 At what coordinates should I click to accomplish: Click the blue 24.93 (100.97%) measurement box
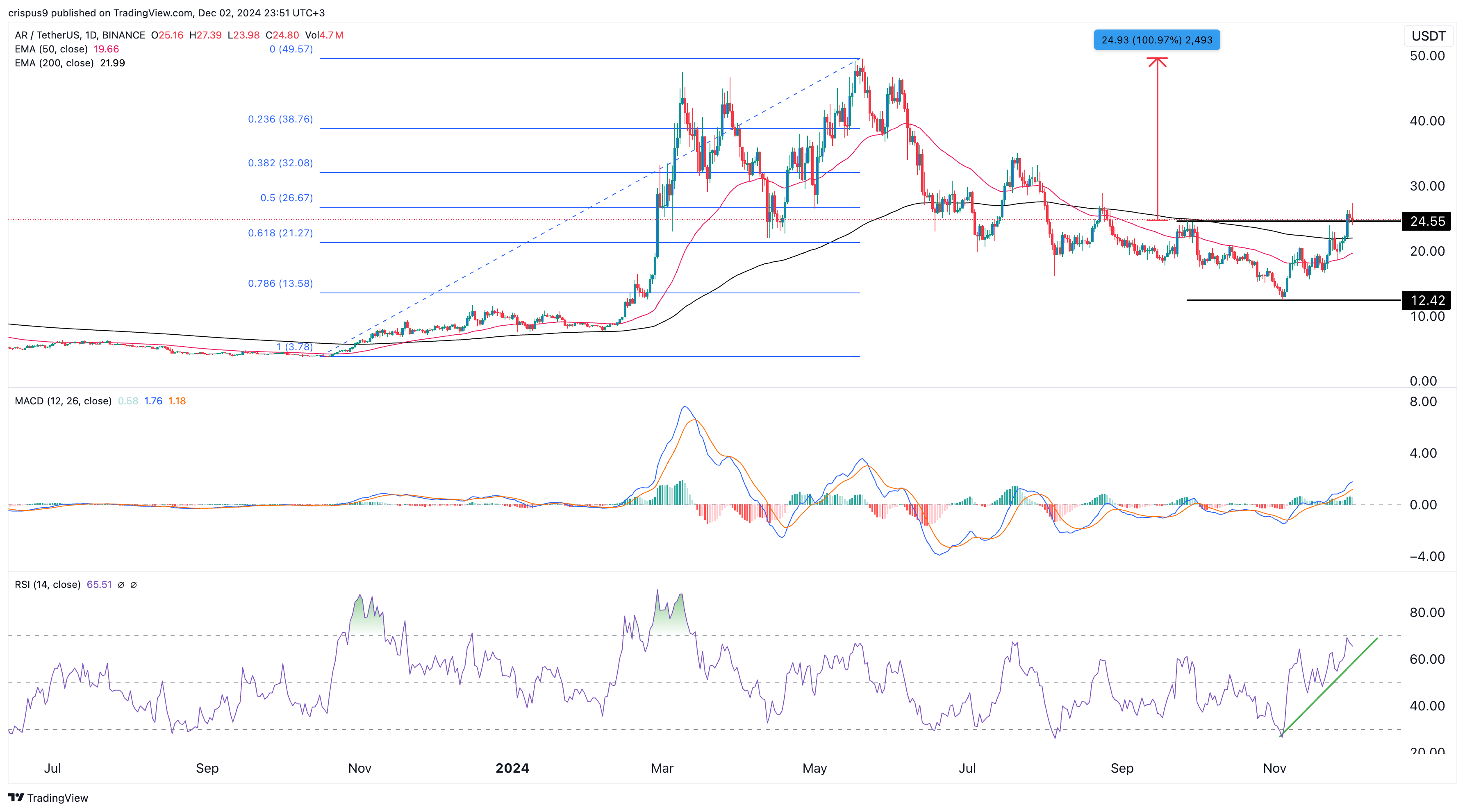(1157, 40)
